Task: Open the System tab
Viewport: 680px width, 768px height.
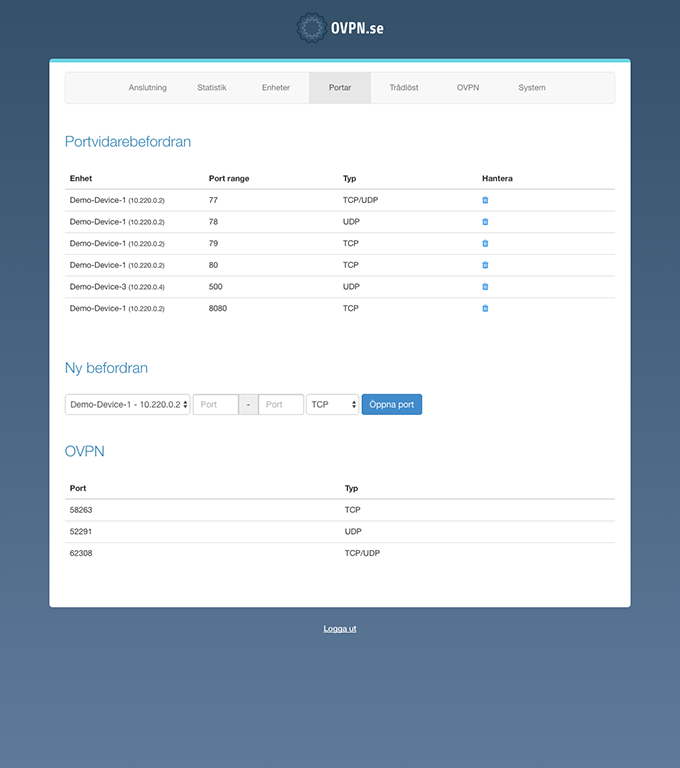Action: click(x=532, y=88)
